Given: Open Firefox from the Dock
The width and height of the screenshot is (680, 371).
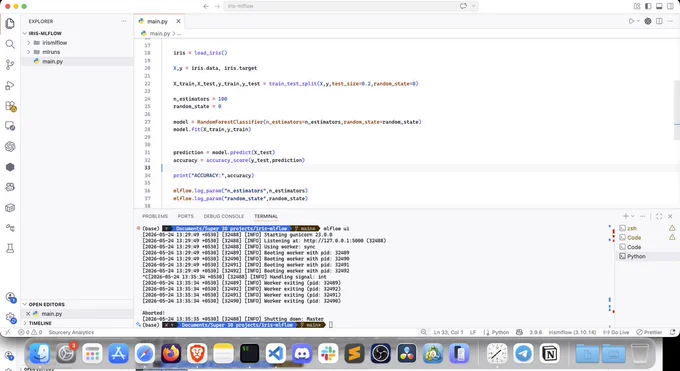Looking at the screenshot, I should (171, 354).
